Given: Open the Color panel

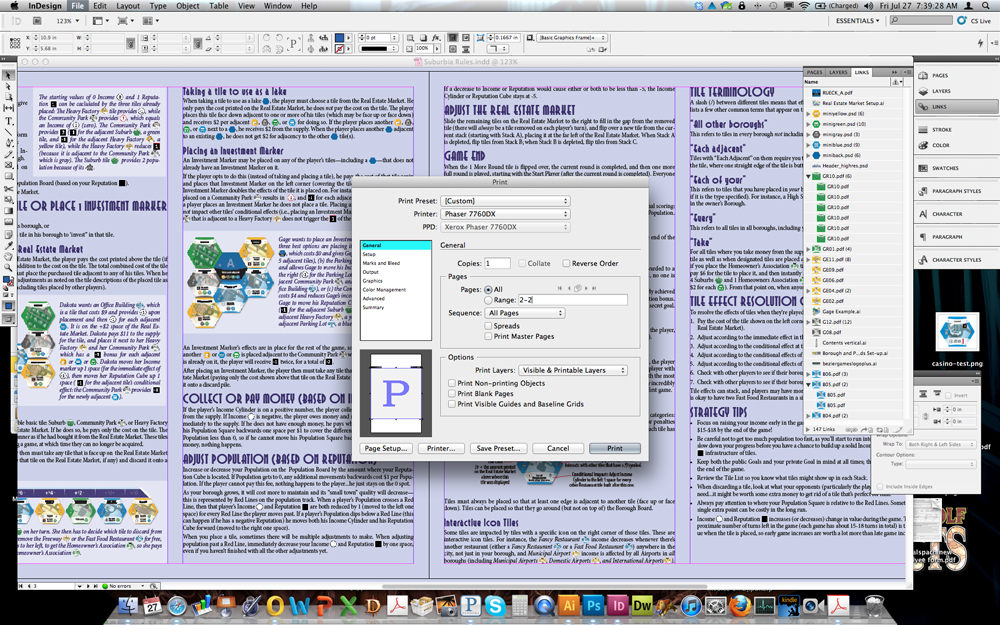Looking at the screenshot, I should pos(955,145).
